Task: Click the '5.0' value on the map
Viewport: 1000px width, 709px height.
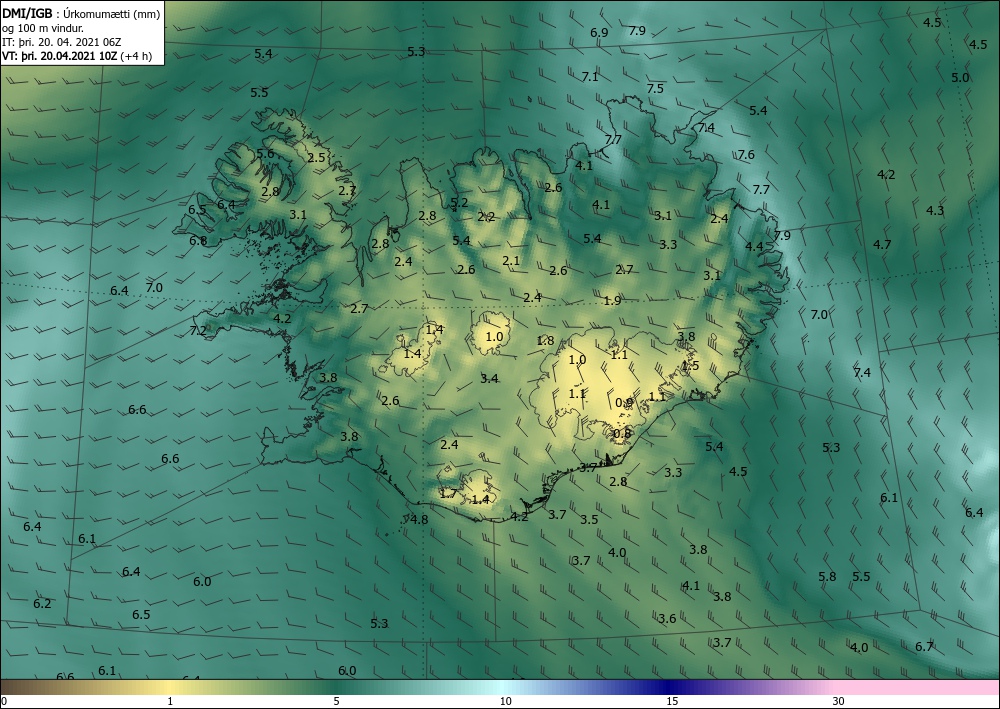Action: 960,78
